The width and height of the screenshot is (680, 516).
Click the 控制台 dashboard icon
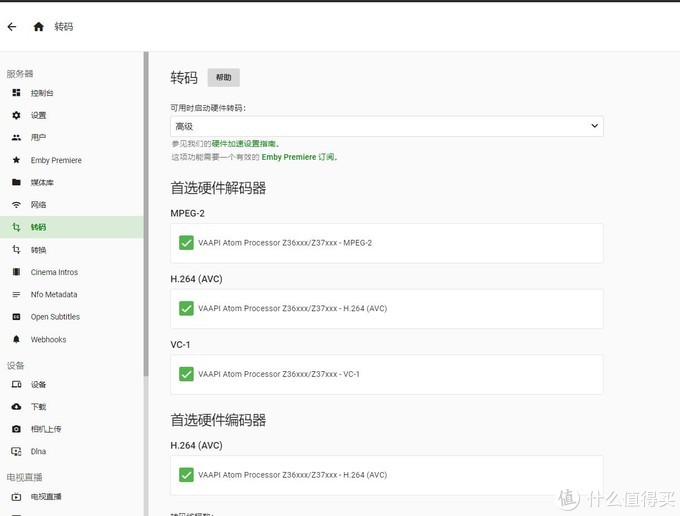16,93
